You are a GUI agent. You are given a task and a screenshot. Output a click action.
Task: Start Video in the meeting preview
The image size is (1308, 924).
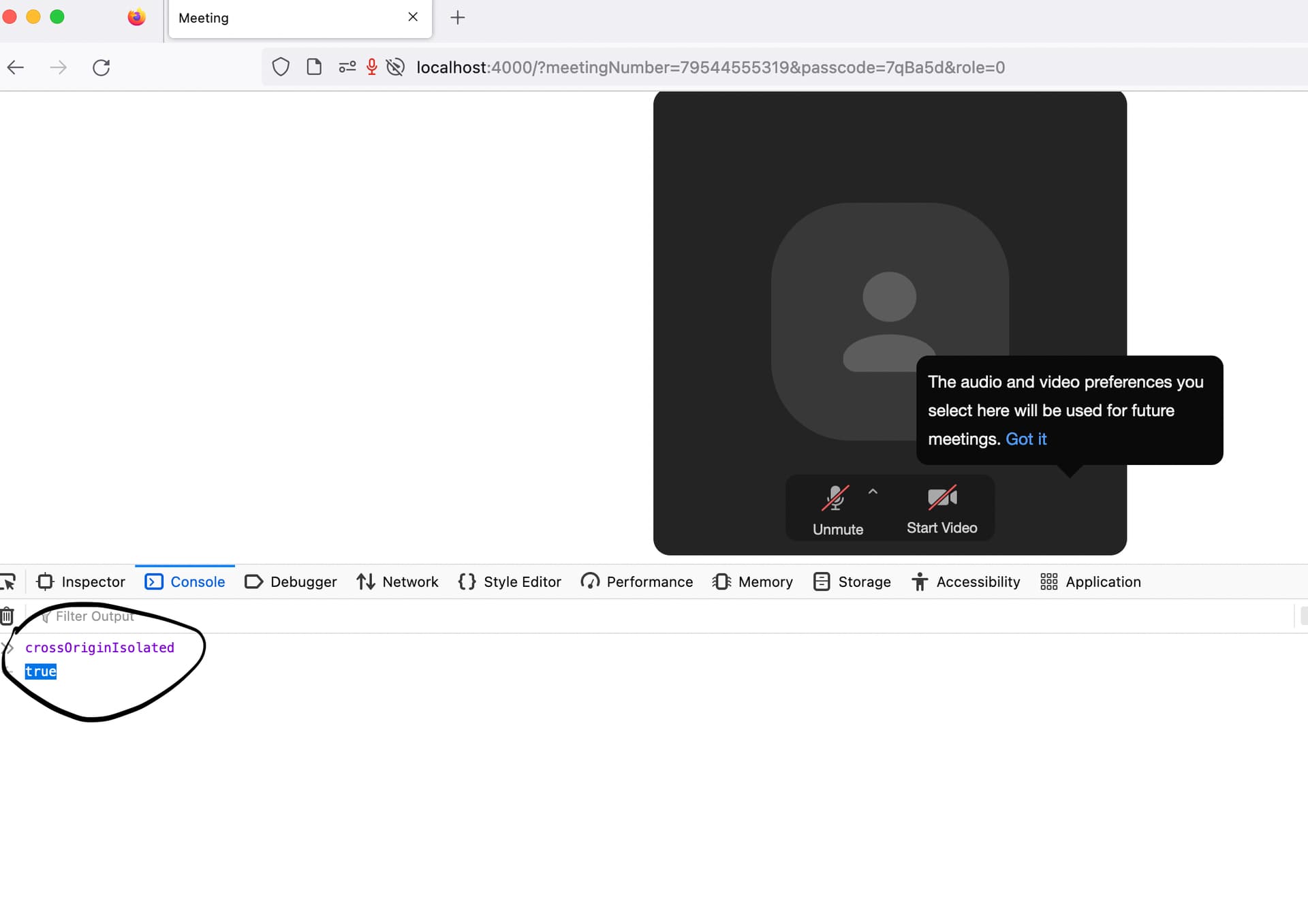click(x=941, y=510)
